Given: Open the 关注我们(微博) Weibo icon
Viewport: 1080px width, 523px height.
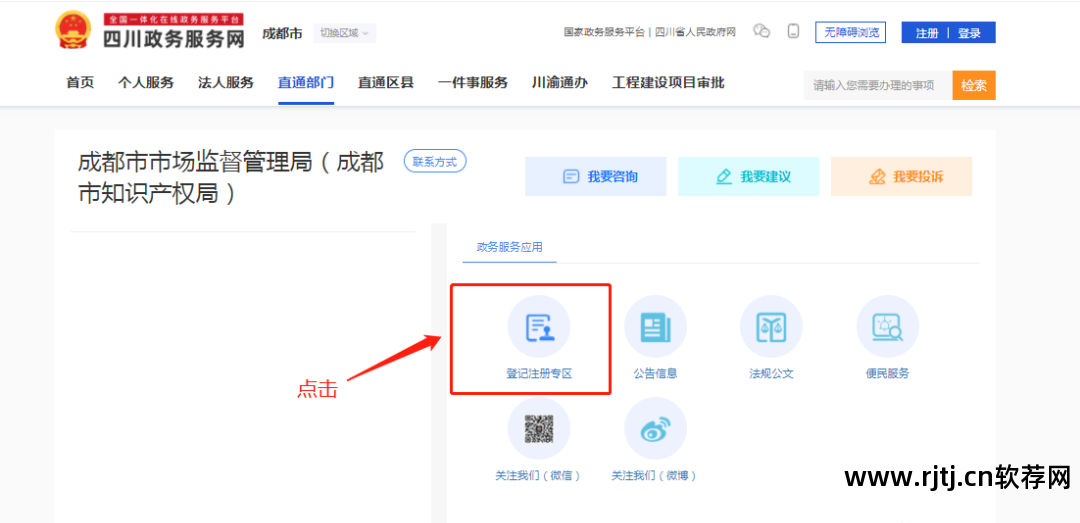Looking at the screenshot, I should tap(655, 429).
